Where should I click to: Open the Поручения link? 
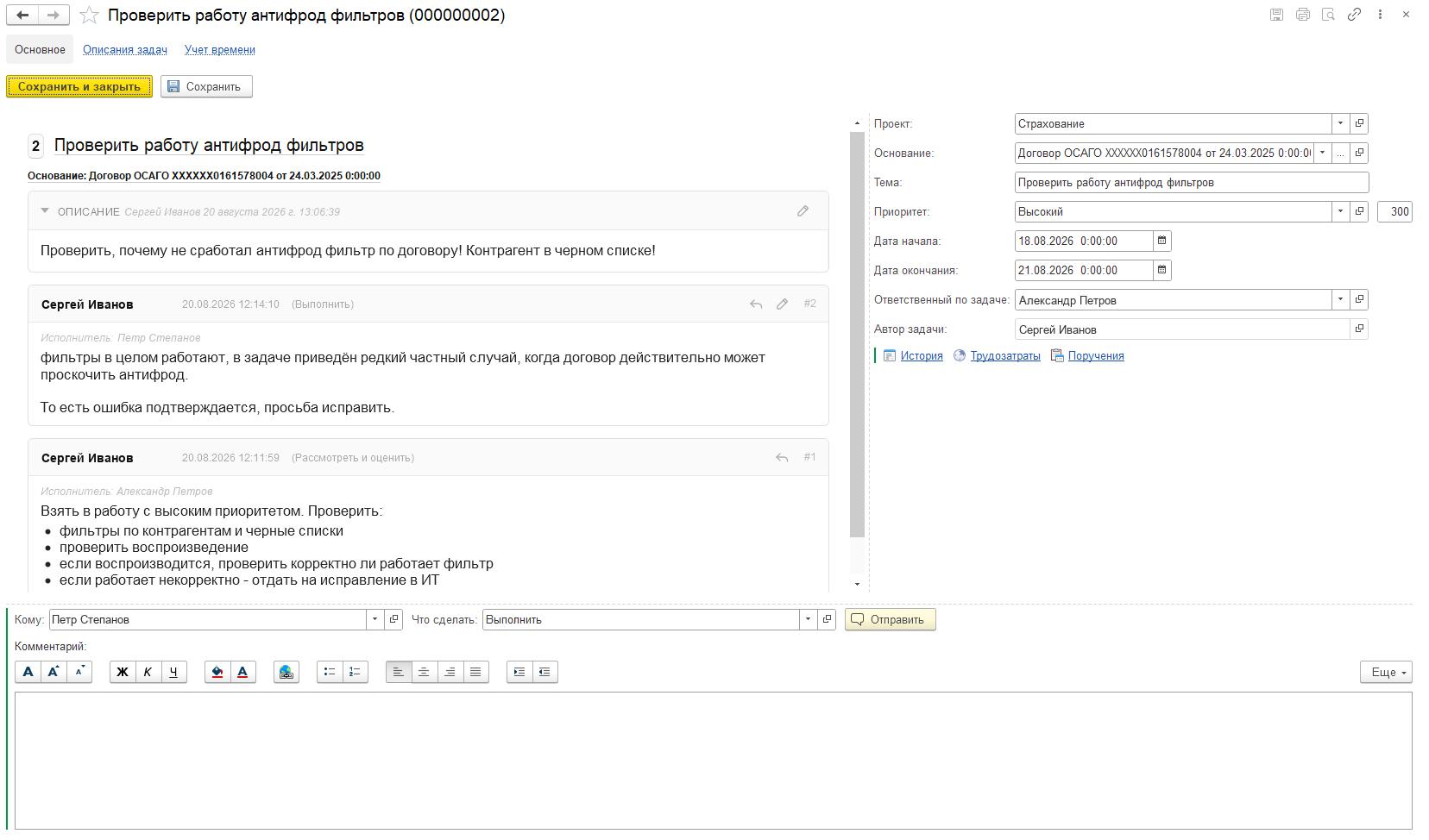(1096, 355)
